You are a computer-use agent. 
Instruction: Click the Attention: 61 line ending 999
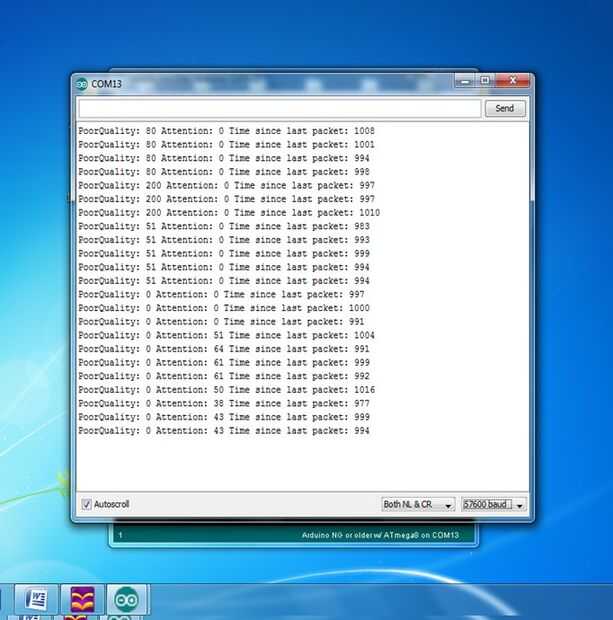click(x=224, y=363)
